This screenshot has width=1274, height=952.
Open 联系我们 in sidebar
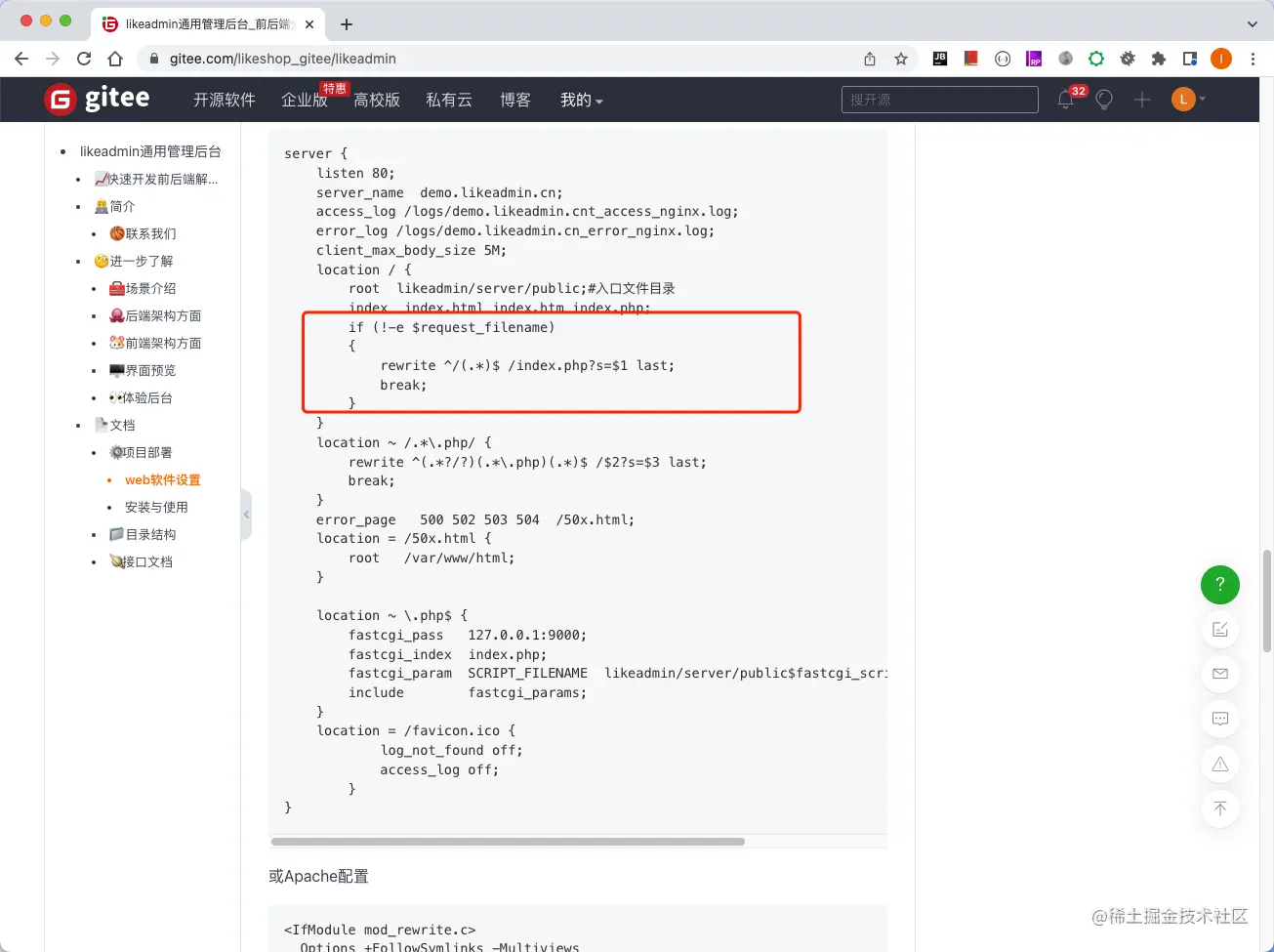pyautogui.click(x=144, y=233)
